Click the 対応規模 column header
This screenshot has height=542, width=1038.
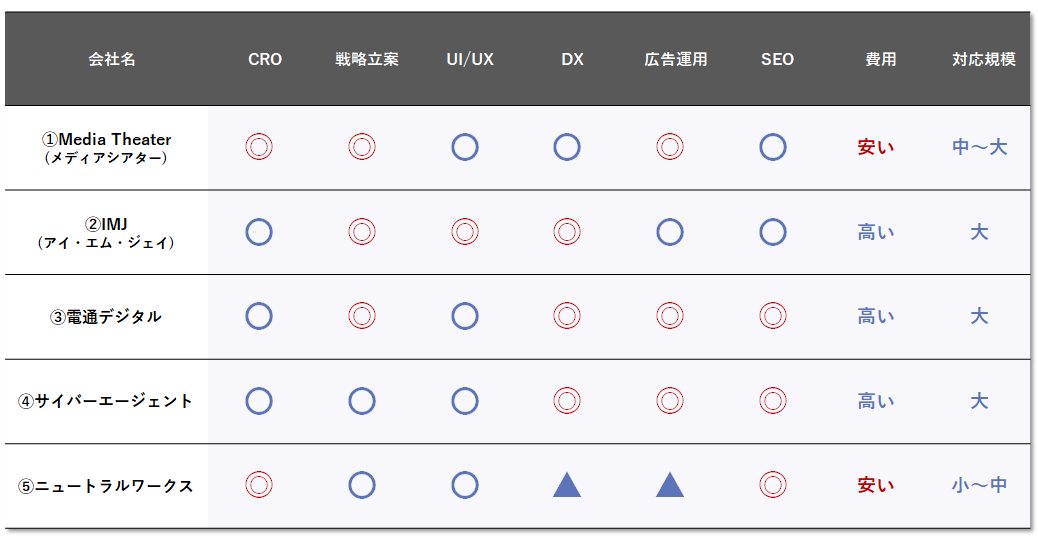(984, 60)
